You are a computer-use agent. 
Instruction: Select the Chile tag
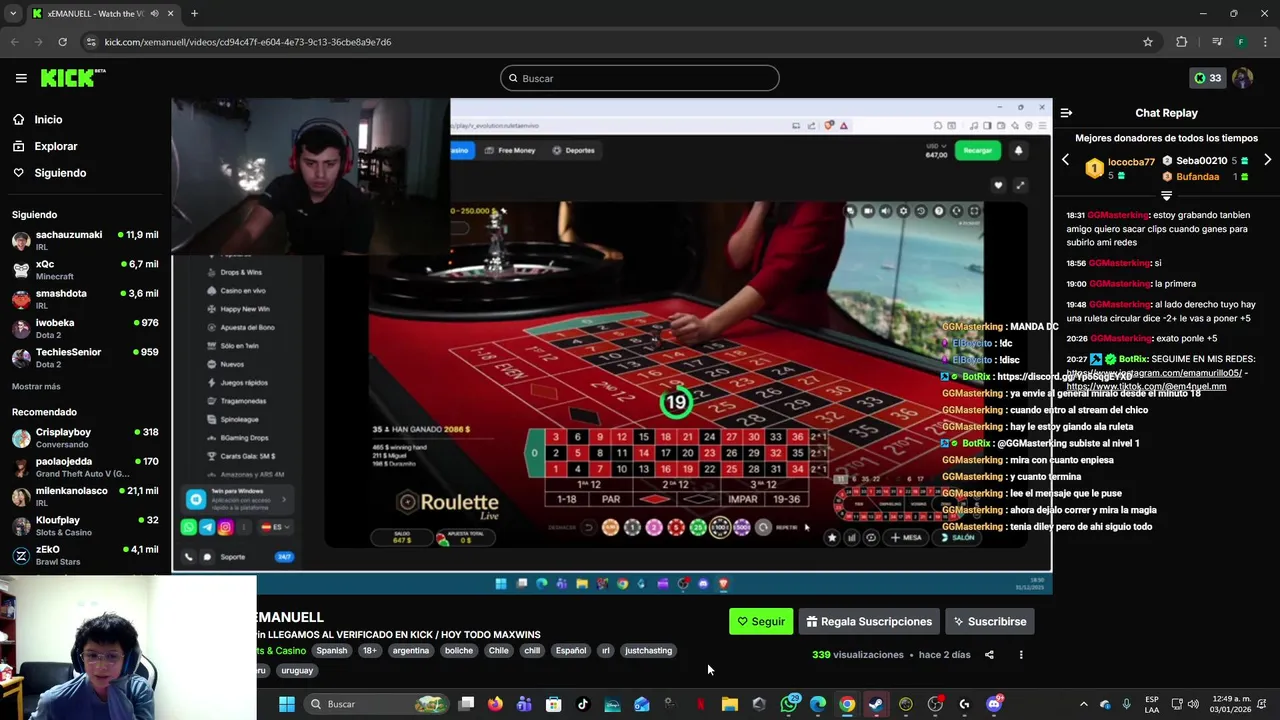[x=499, y=650]
